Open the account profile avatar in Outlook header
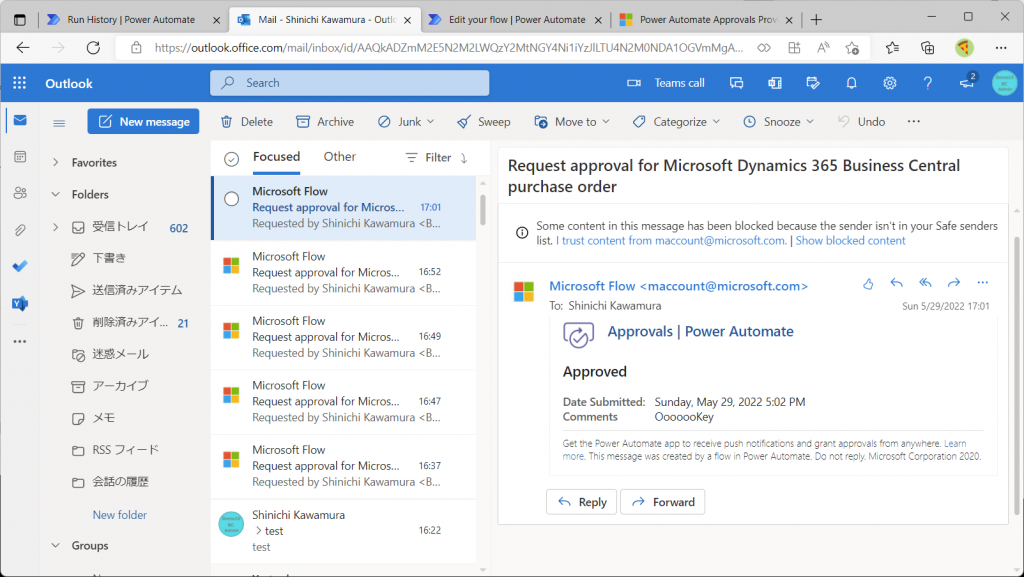 click(1004, 83)
